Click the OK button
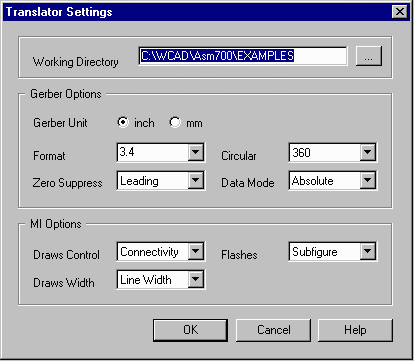The image size is (414, 361). point(190,330)
